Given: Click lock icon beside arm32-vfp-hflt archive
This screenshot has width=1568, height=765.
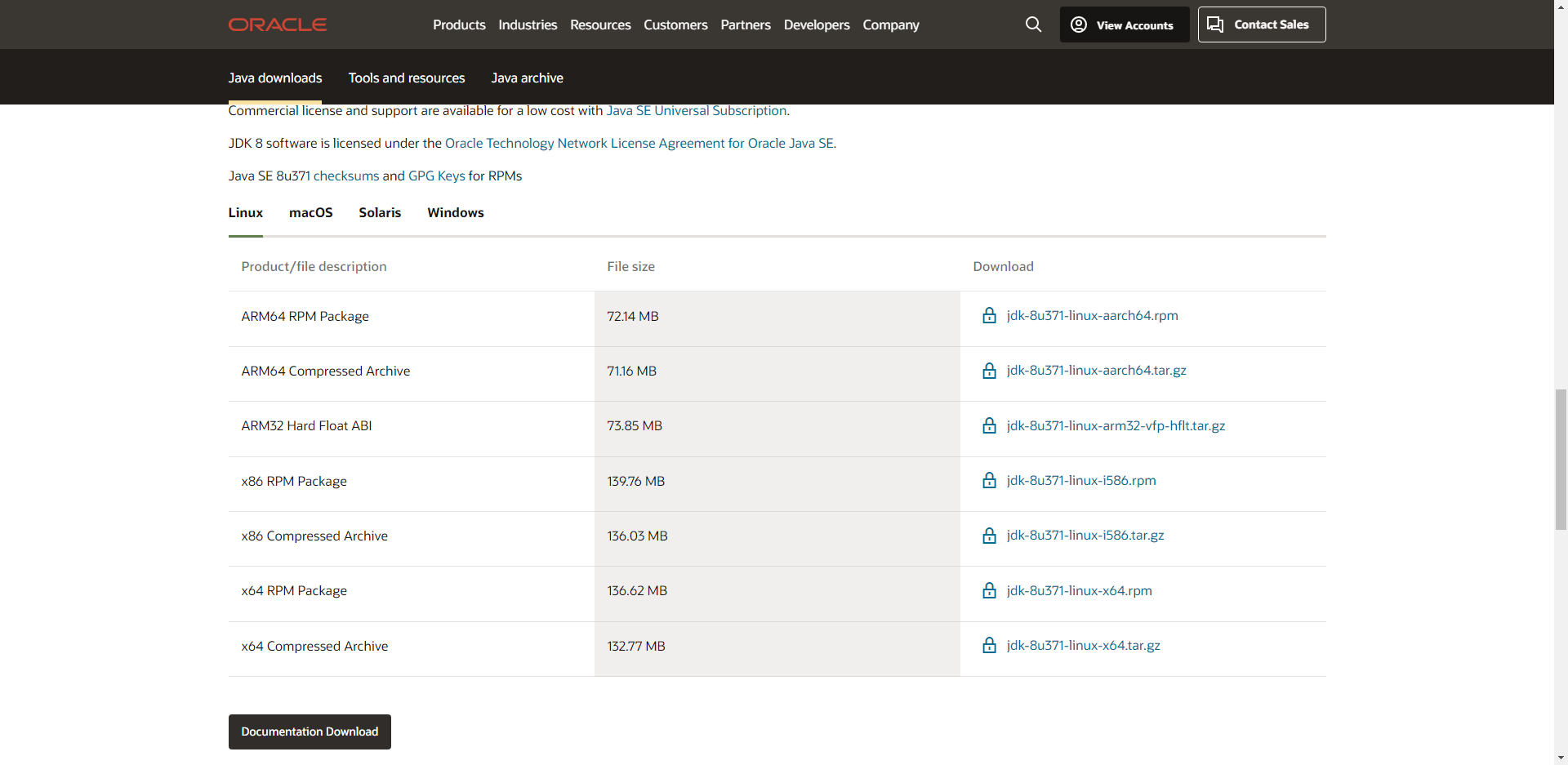Looking at the screenshot, I should (x=989, y=425).
